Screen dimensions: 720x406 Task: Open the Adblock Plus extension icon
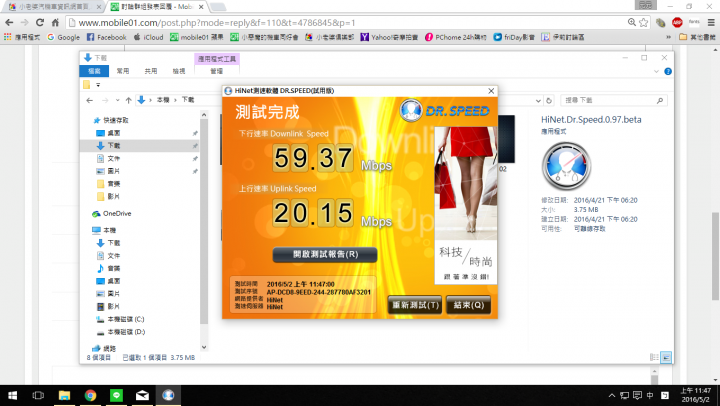click(677, 23)
